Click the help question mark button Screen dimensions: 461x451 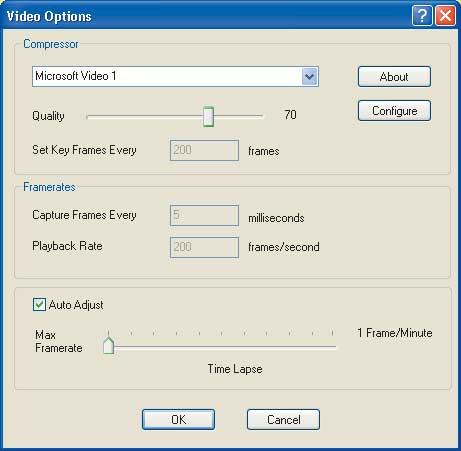[422, 16]
